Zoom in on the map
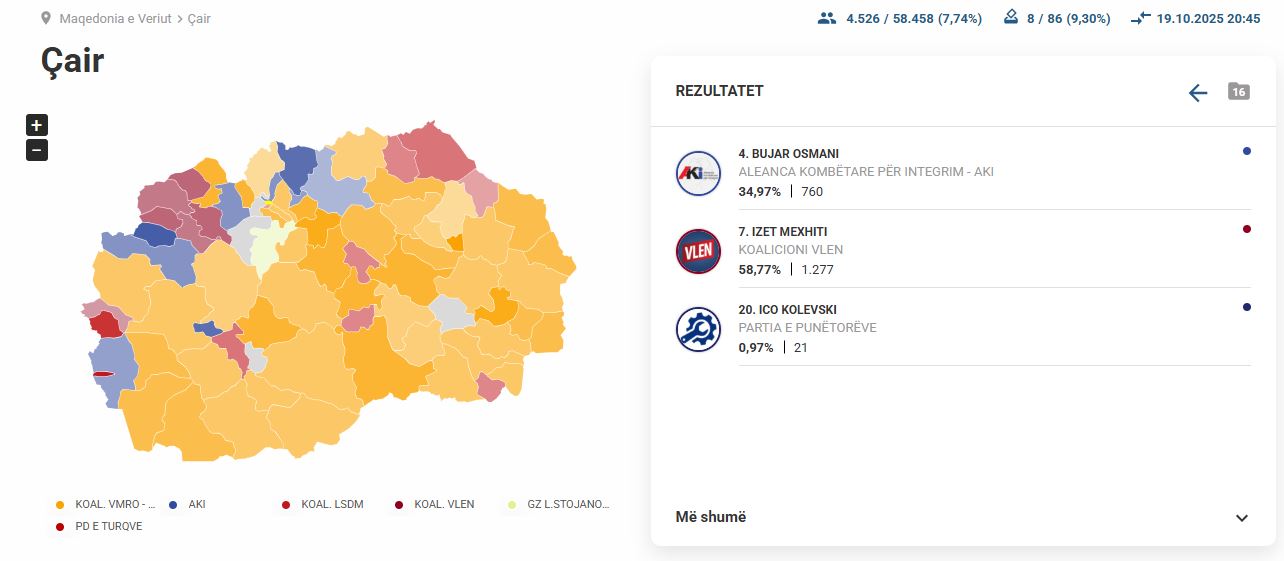 (37, 125)
